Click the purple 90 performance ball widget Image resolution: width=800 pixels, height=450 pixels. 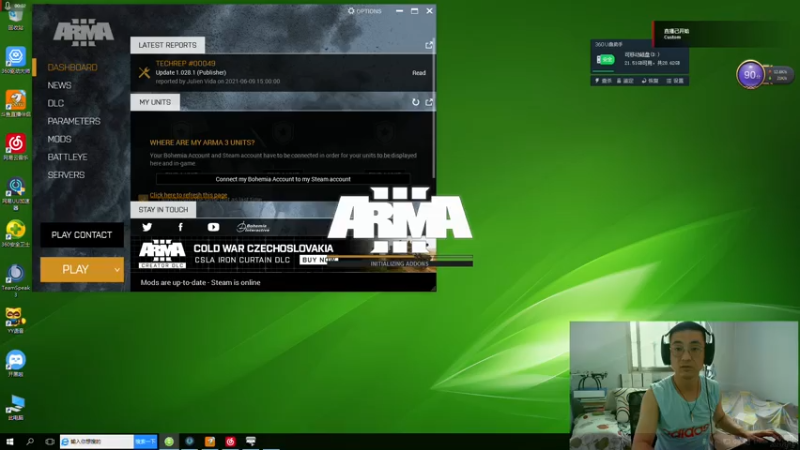tap(750, 74)
